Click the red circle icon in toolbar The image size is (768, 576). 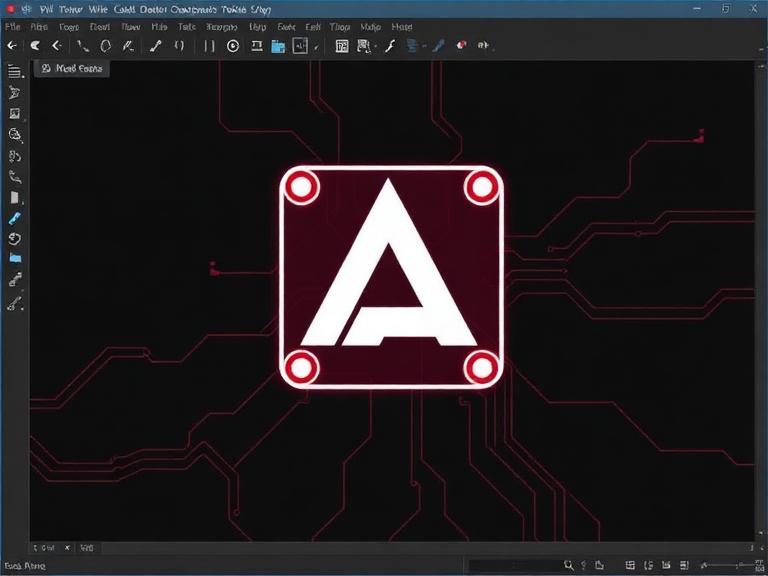[461, 45]
